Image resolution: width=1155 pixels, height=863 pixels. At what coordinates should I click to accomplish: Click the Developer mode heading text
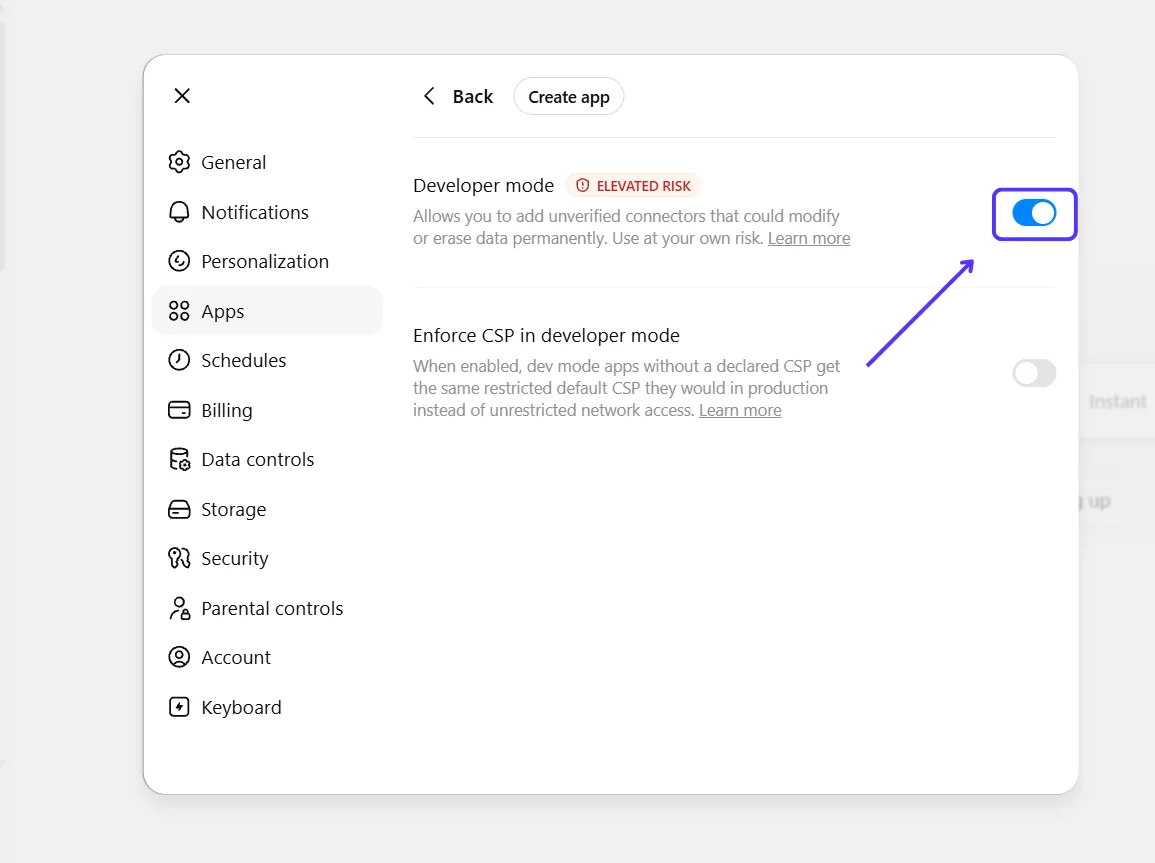pyautogui.click(x=483, y=186)
